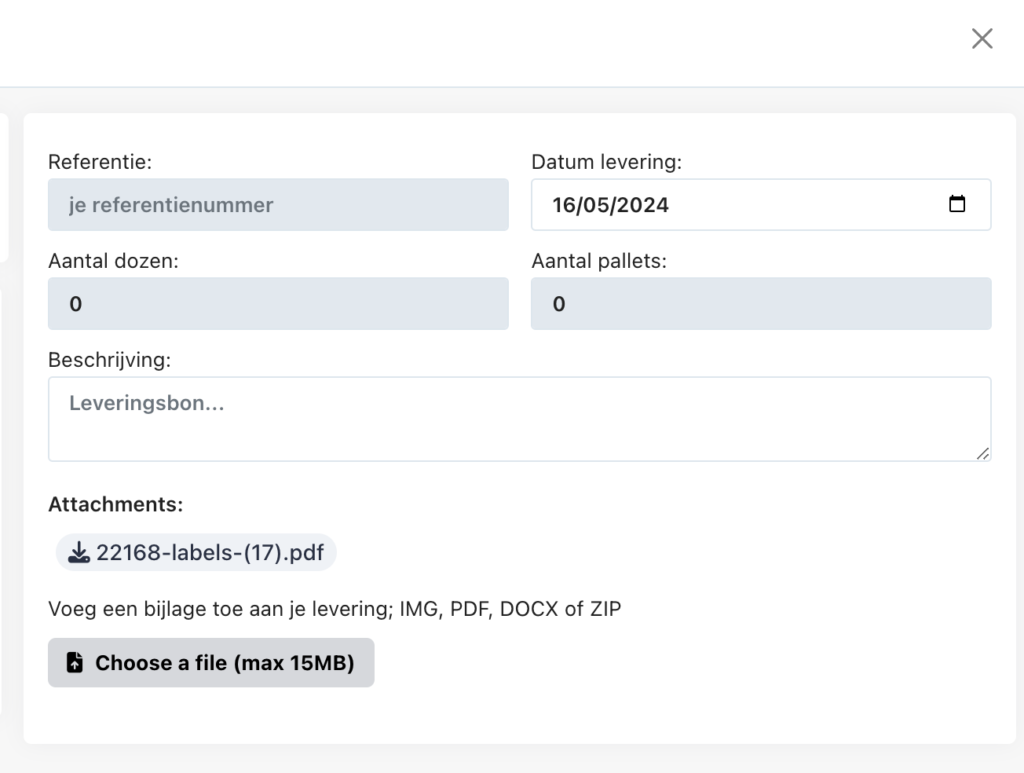Close the dialog with the X icon
This screenshot has width=1024, height=773.
(x=982, y=39)
